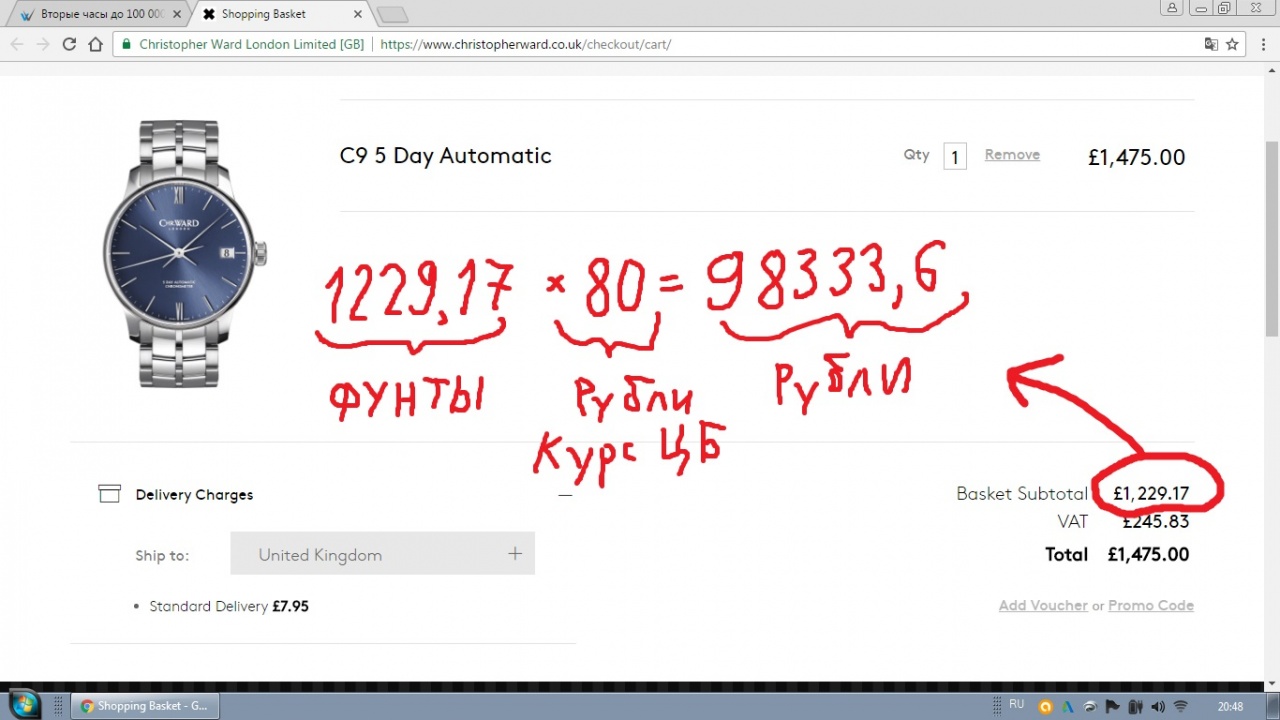The image size is (1280, 720).
Task: Click the browser Home icon
Action: (95, 44)
